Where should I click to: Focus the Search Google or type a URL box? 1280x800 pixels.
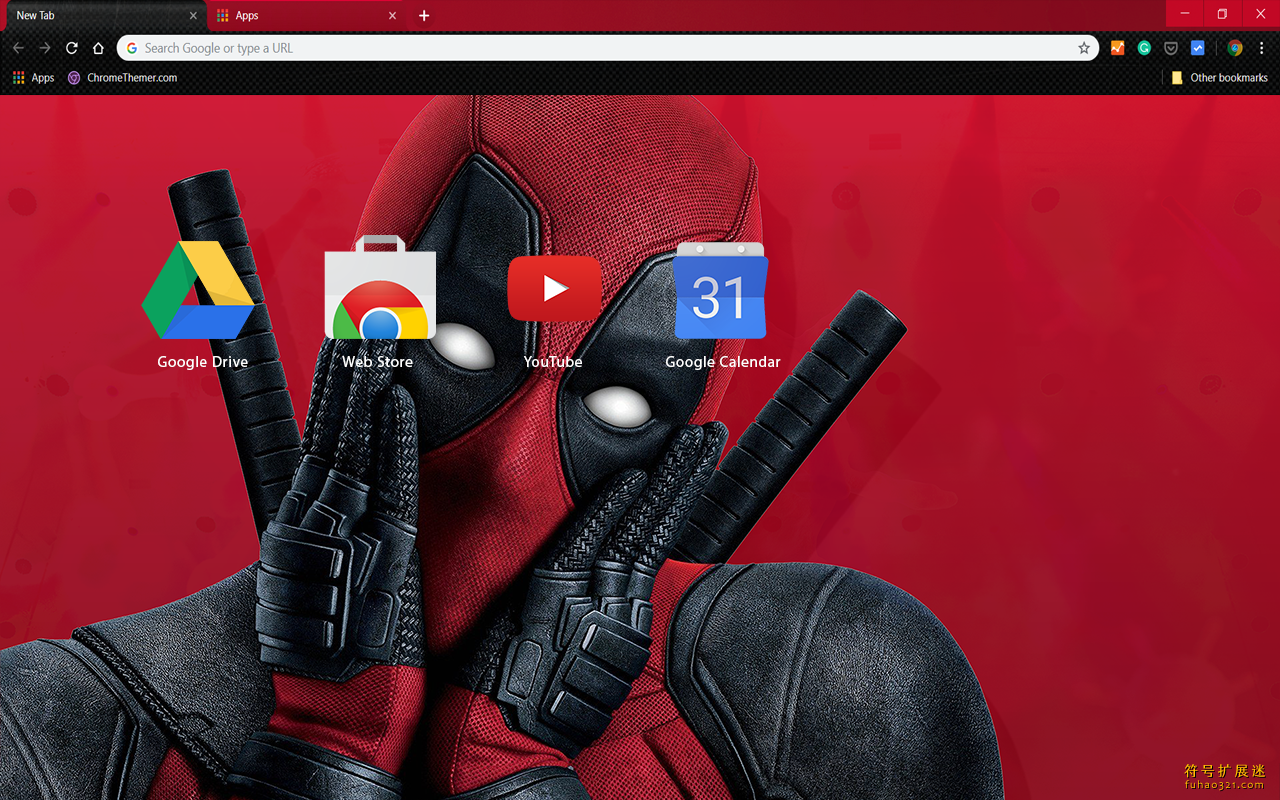pos(608,48)
